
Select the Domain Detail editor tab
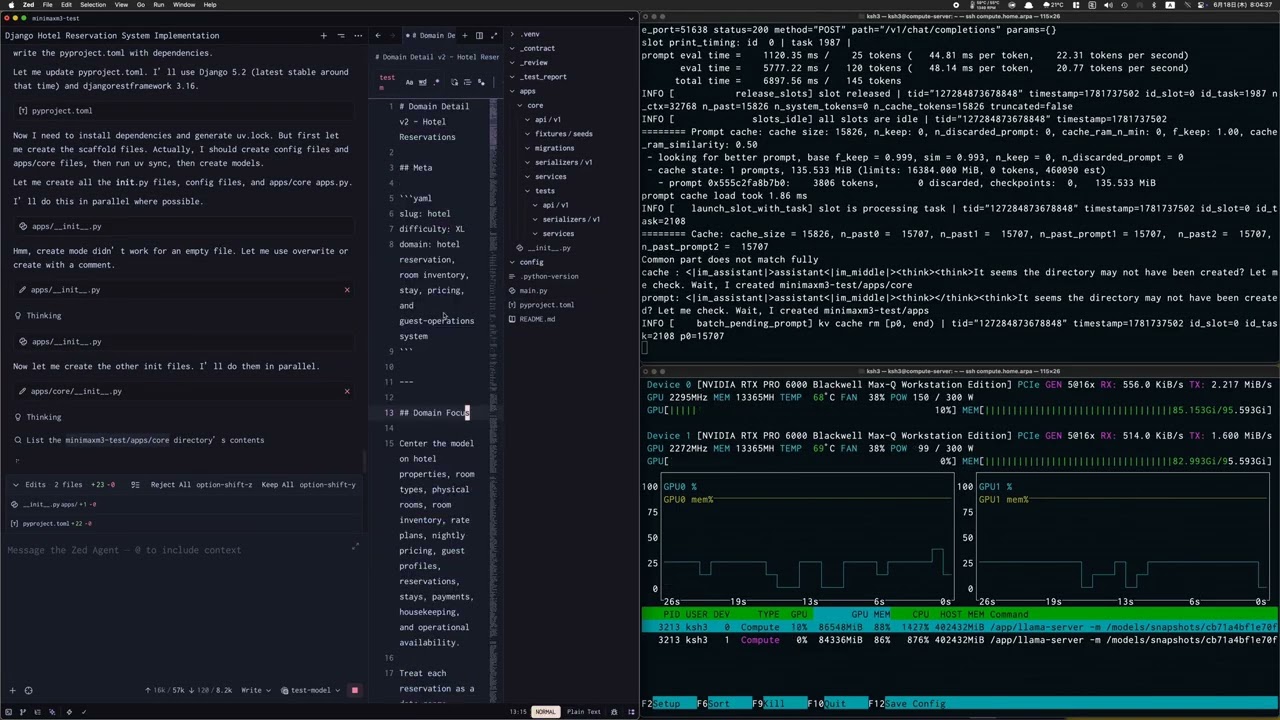click(431, 35)
